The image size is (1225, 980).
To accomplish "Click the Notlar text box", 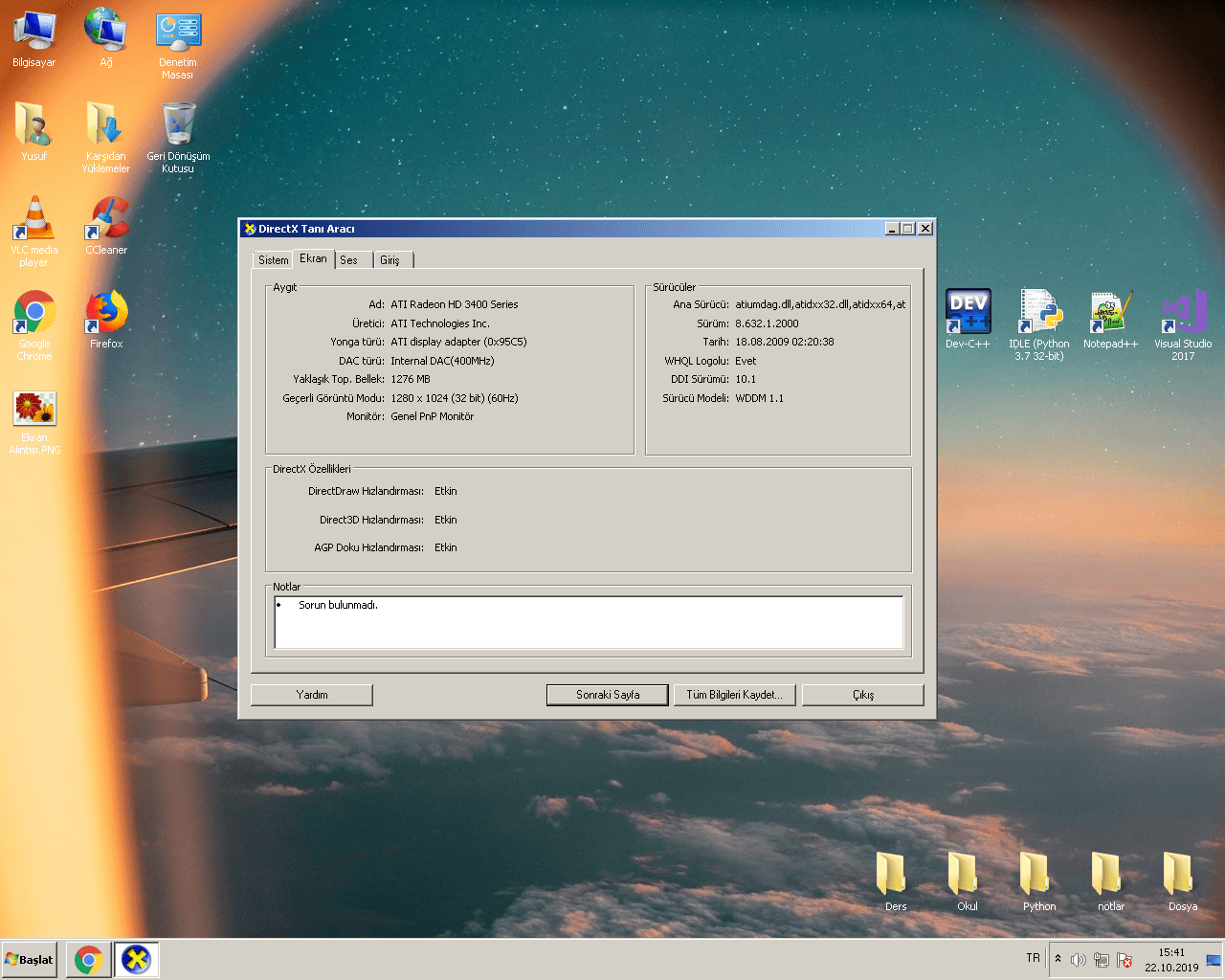I will (589, 622).
